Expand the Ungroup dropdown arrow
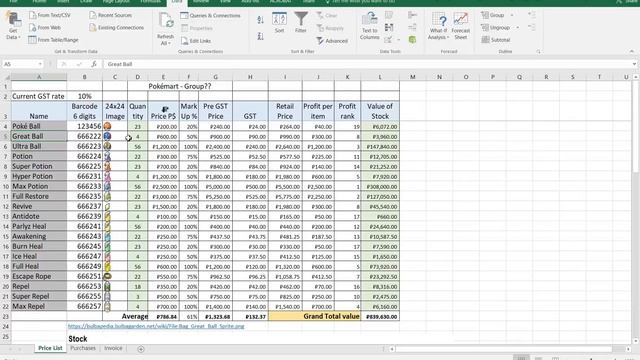640x360 pixels. pos(518,28)
